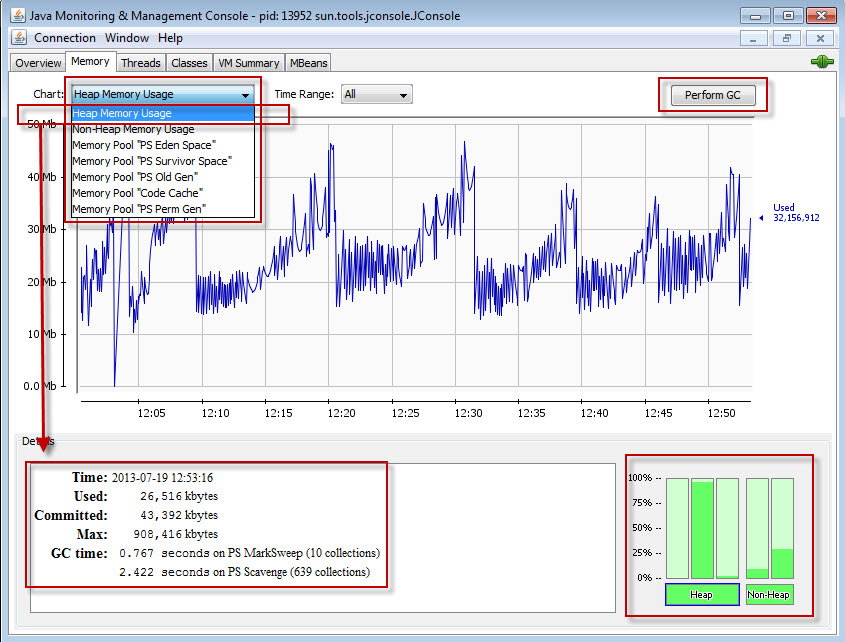Click the Used 32,156,912 chart value
The height and width of the screenshot is (642, 845).
[796, 213]
